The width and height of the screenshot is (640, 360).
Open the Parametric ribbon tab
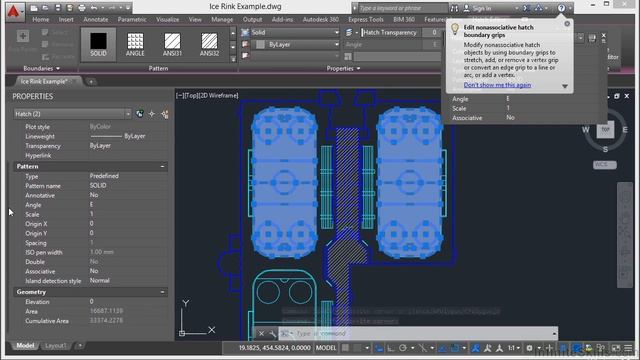[132, 19]
